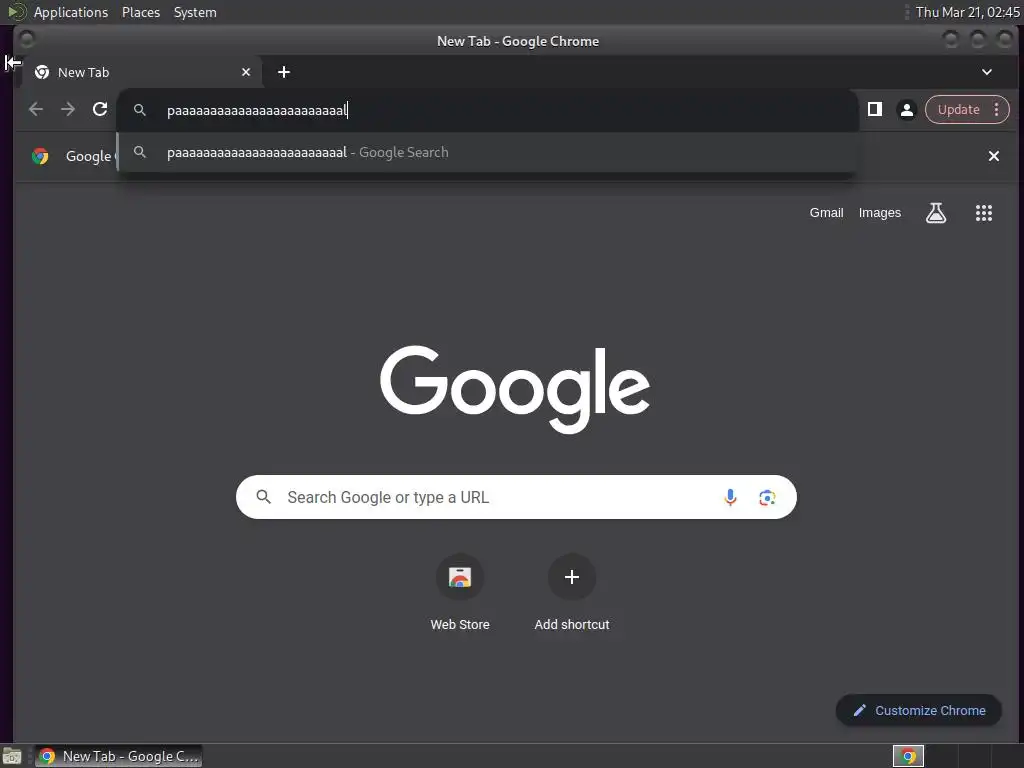Select the New Tab taskbar window button

point(118,756)
